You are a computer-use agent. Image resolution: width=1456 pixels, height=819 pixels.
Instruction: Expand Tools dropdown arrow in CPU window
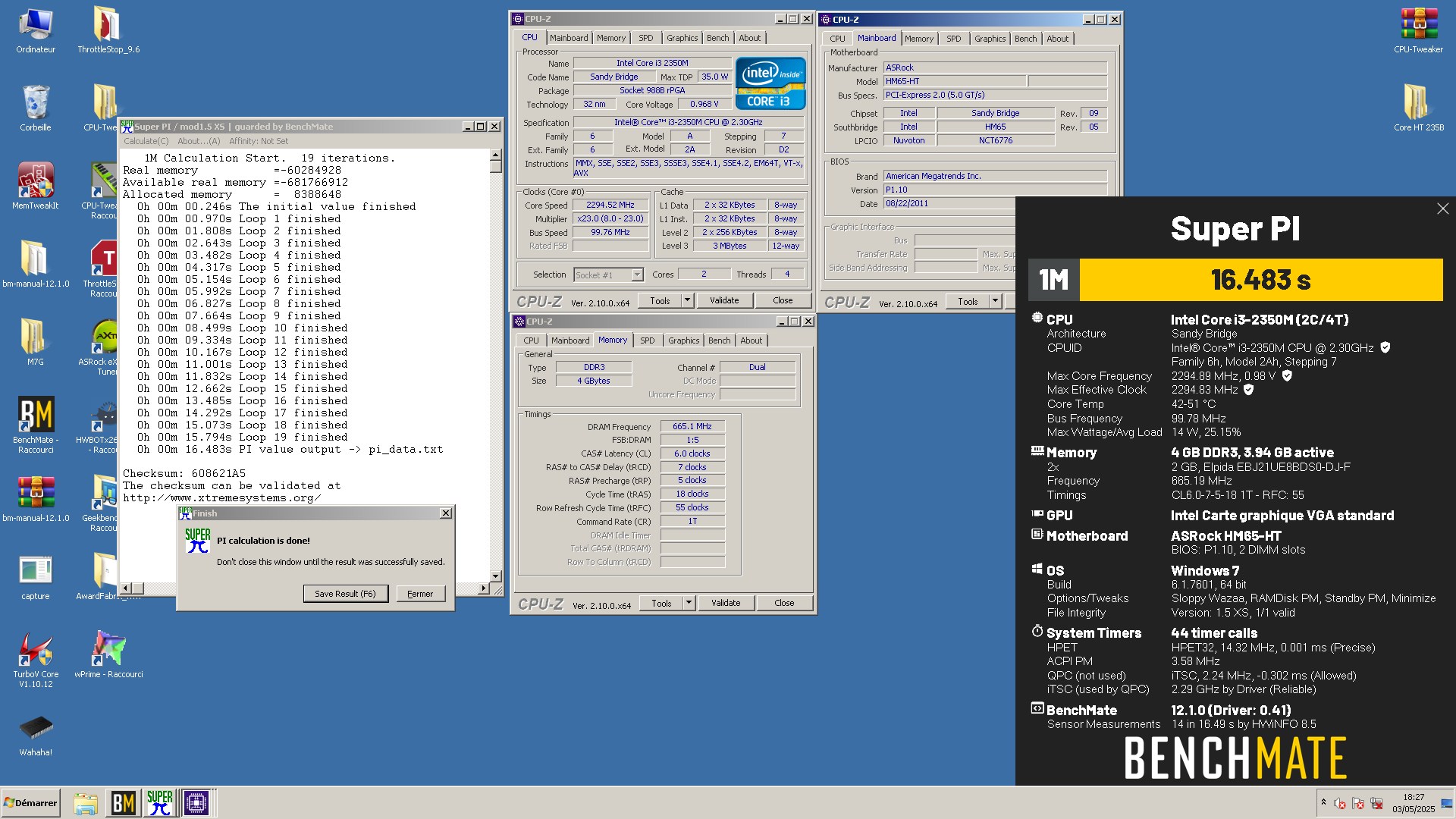[687, 300]
